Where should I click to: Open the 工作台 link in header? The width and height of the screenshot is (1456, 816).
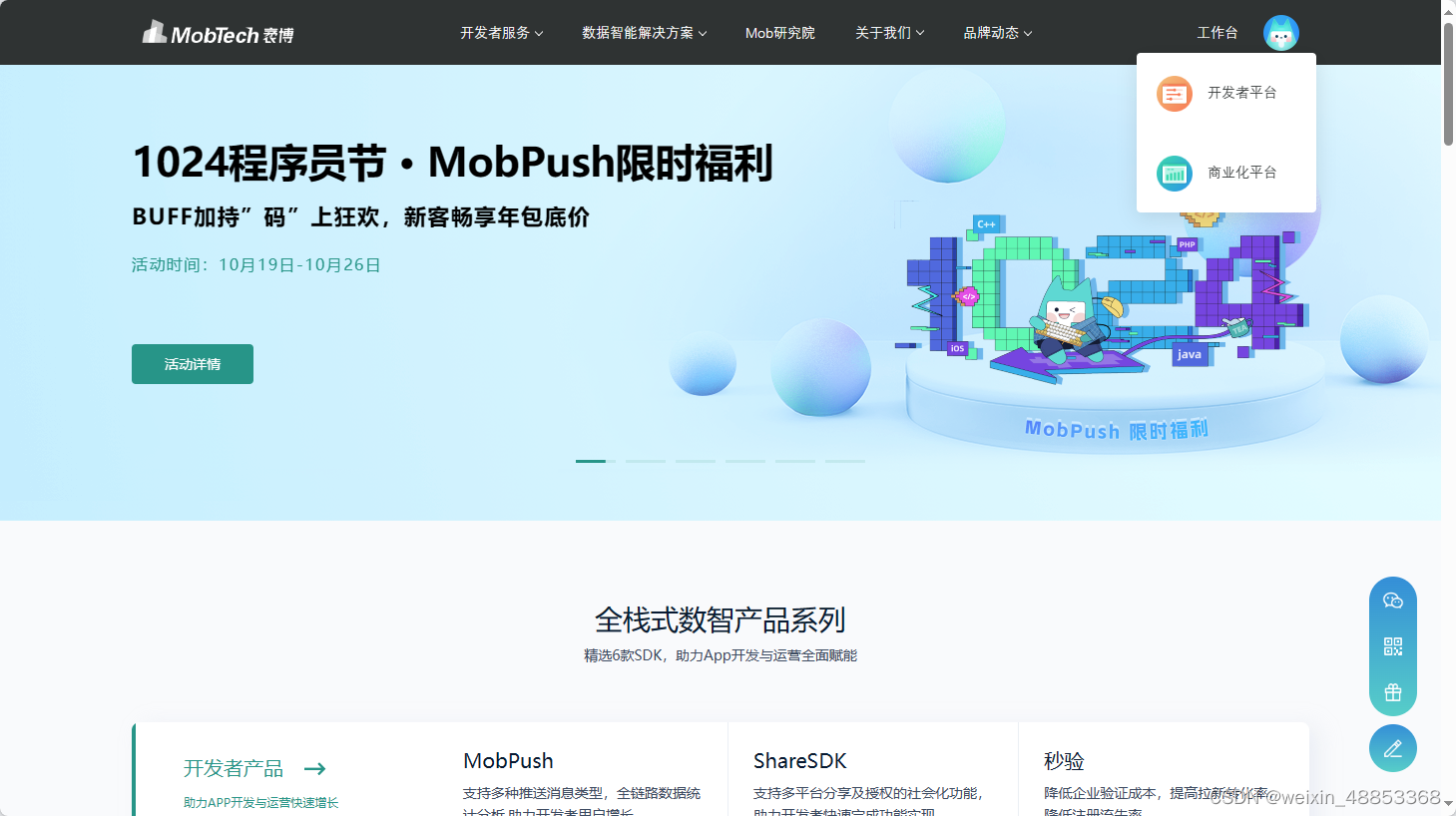1217,33
